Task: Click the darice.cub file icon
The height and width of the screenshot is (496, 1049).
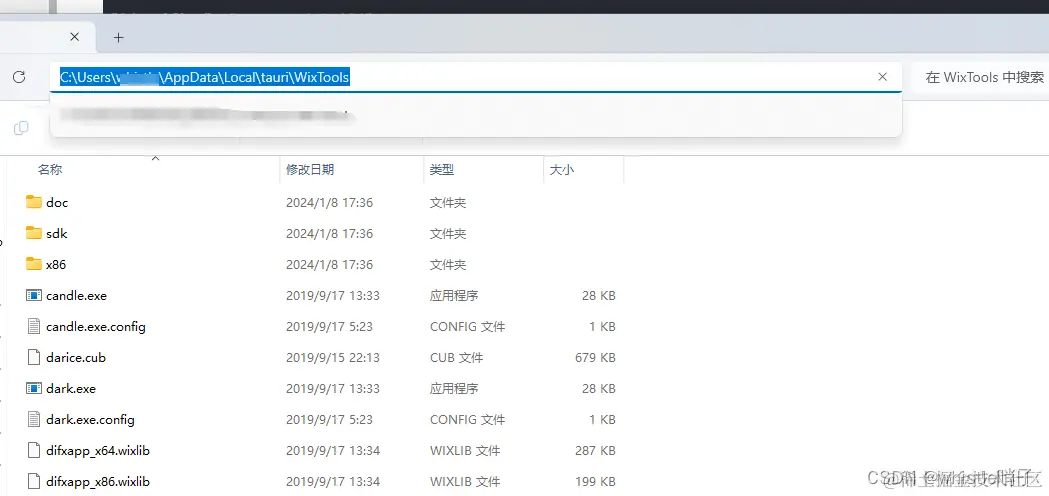Action: pyautogui.click(x=33, y=357)
